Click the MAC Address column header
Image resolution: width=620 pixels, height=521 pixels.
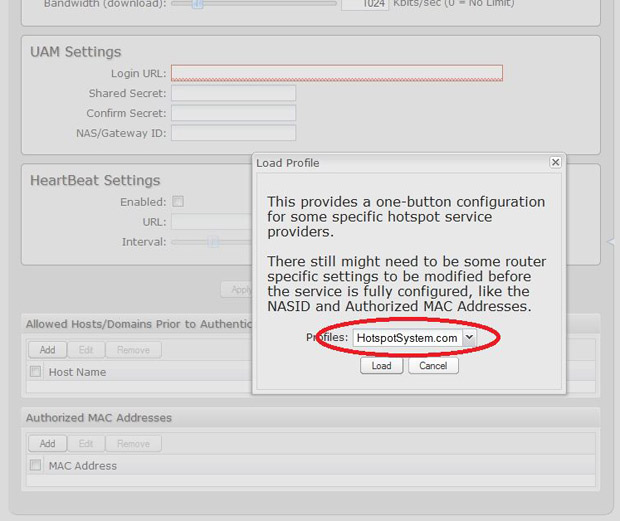coord(83,466)
